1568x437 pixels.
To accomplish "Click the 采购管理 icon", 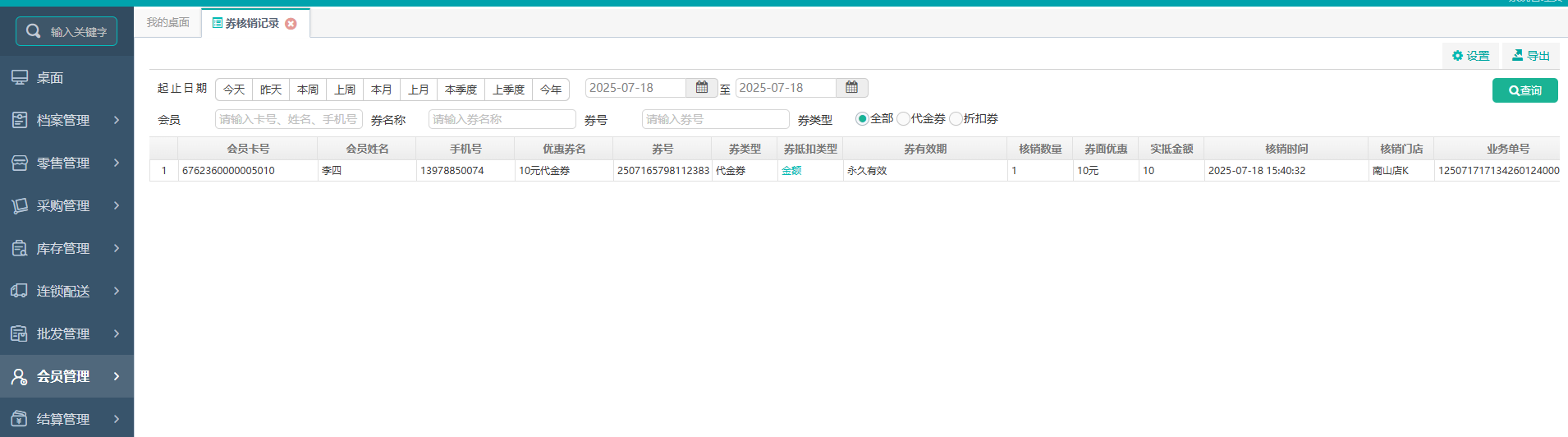I will [x=20, y=205].
